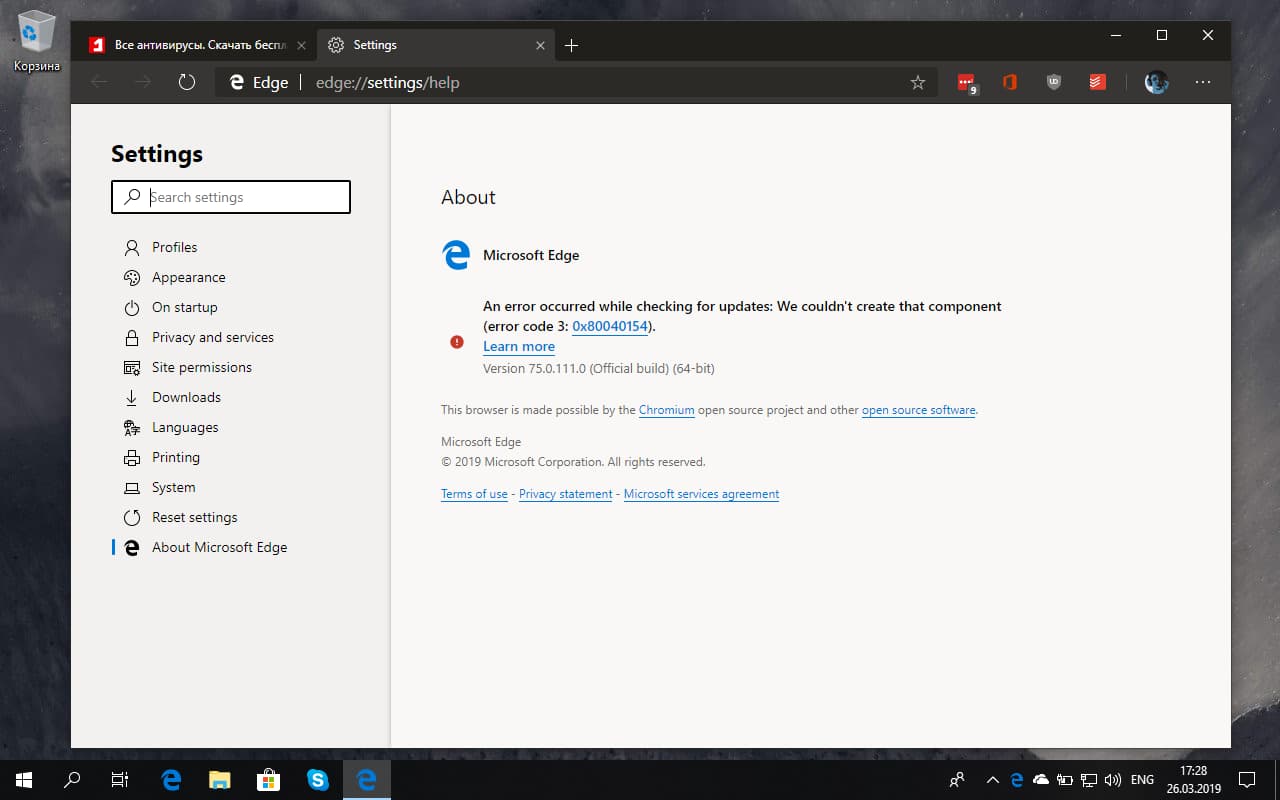
Task: Open the shield-icon defender extension
Action: pos(1053,82)
